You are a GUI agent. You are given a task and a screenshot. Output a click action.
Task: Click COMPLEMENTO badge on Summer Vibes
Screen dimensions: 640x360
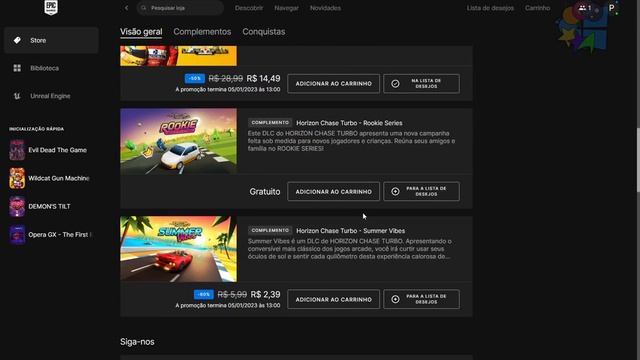270,230
